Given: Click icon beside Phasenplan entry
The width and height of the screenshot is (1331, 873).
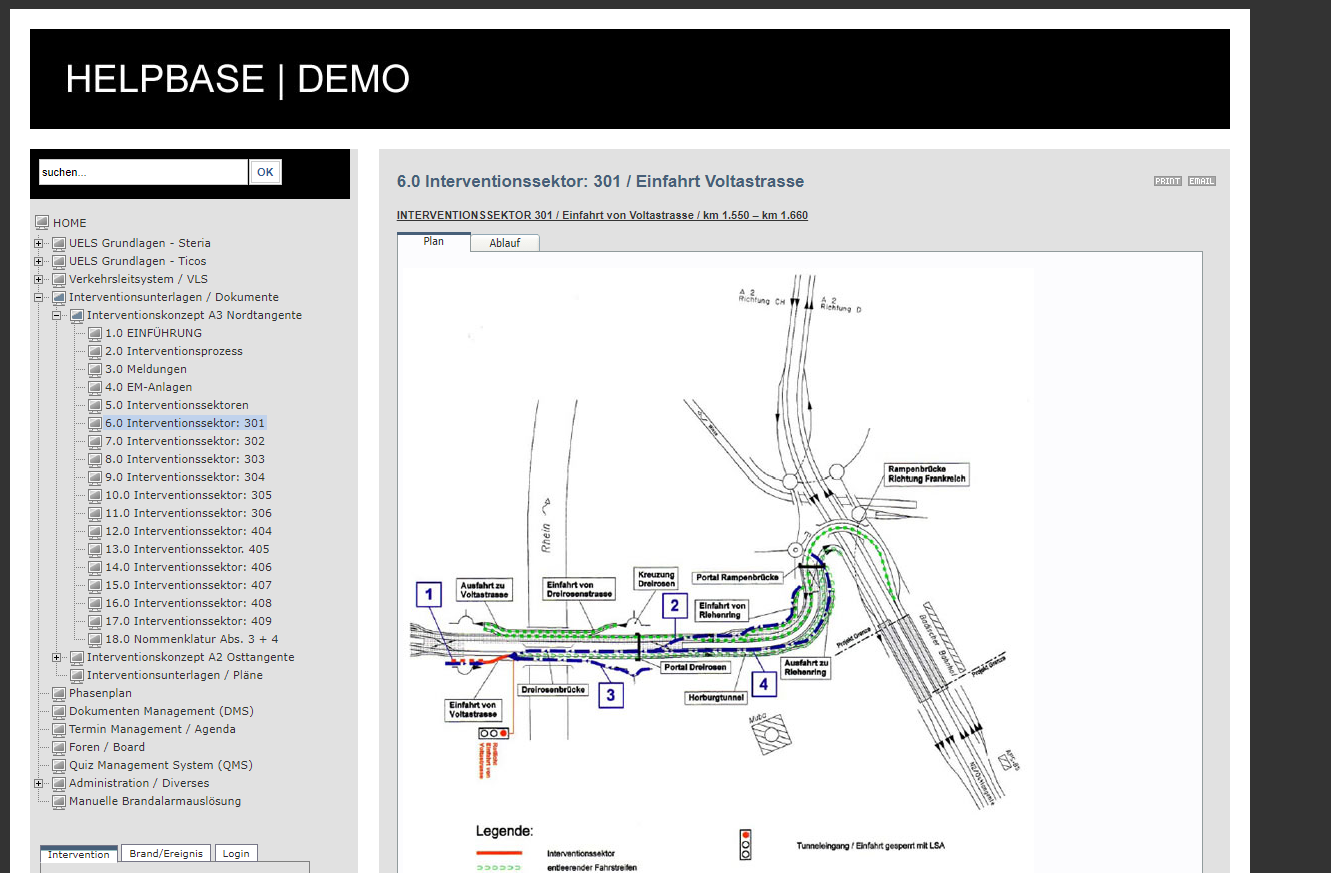Looking at the screenshot, I should [x=59, y=693].
